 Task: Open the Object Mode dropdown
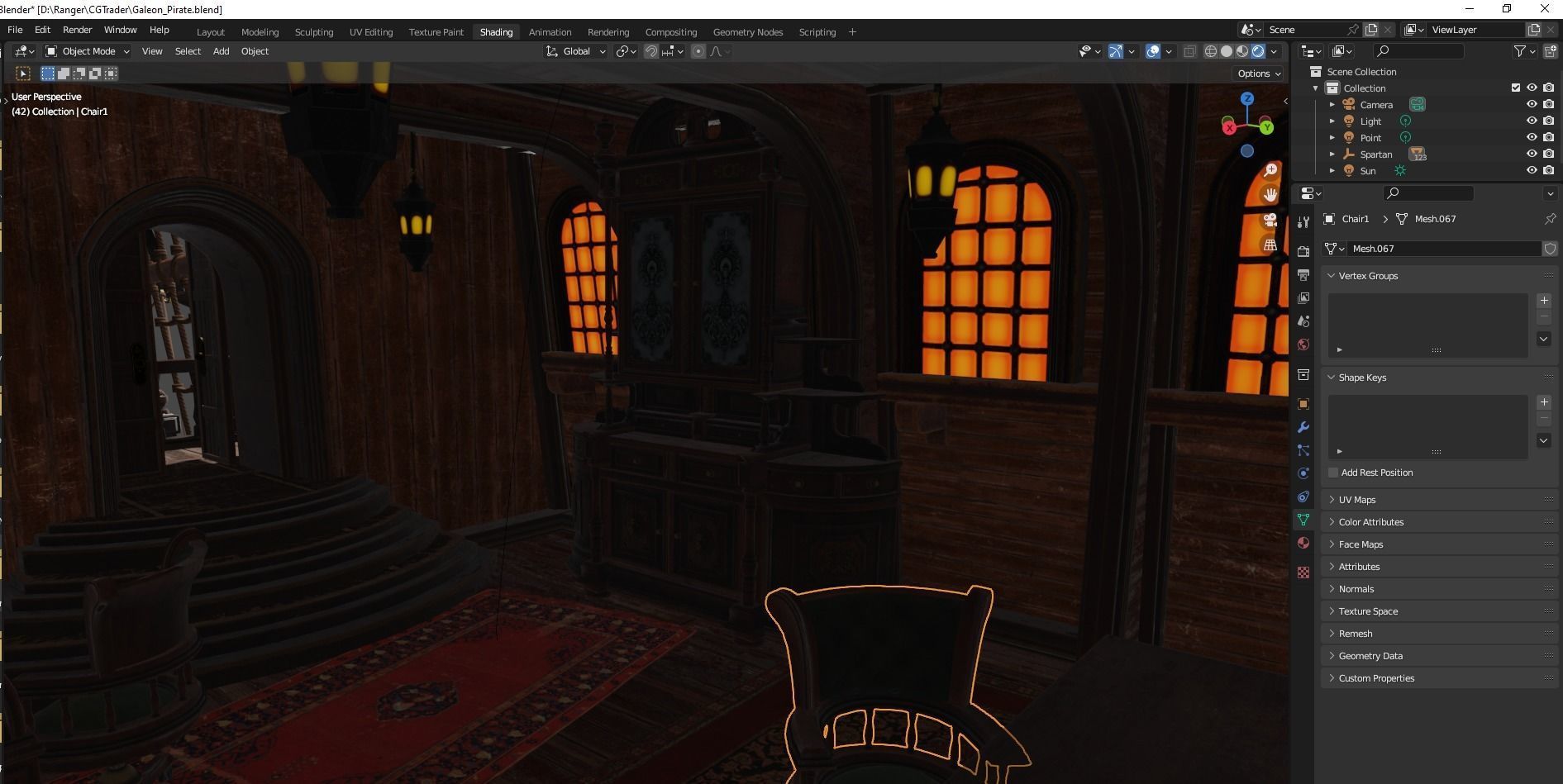(x=87, y=51)
